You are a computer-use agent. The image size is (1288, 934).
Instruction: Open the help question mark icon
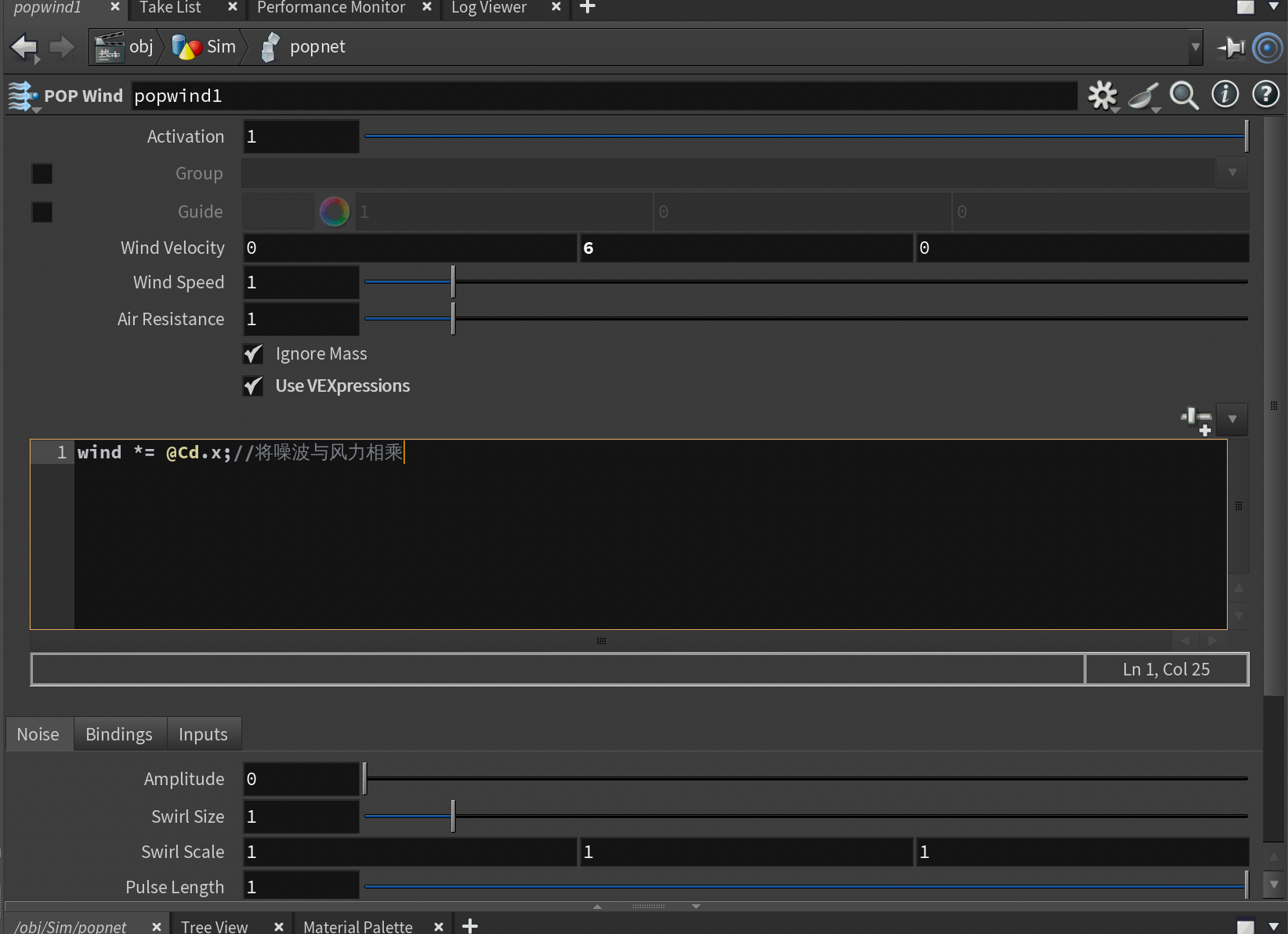(1265, 95)
